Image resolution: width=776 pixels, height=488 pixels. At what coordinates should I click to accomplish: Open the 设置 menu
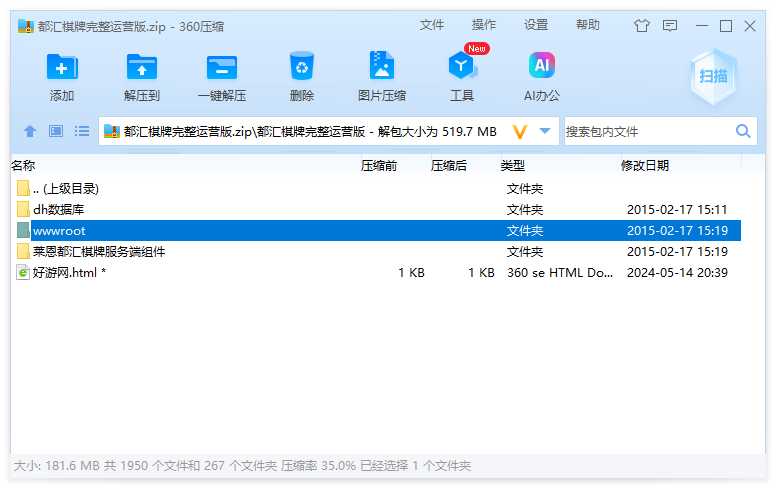coord(536,25)
